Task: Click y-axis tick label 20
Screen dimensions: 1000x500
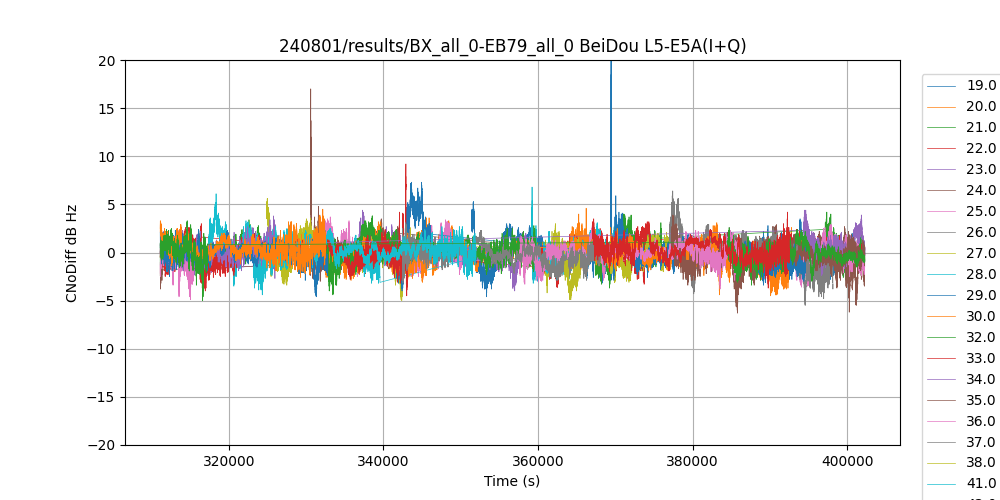Action: (x=106, y=61)
